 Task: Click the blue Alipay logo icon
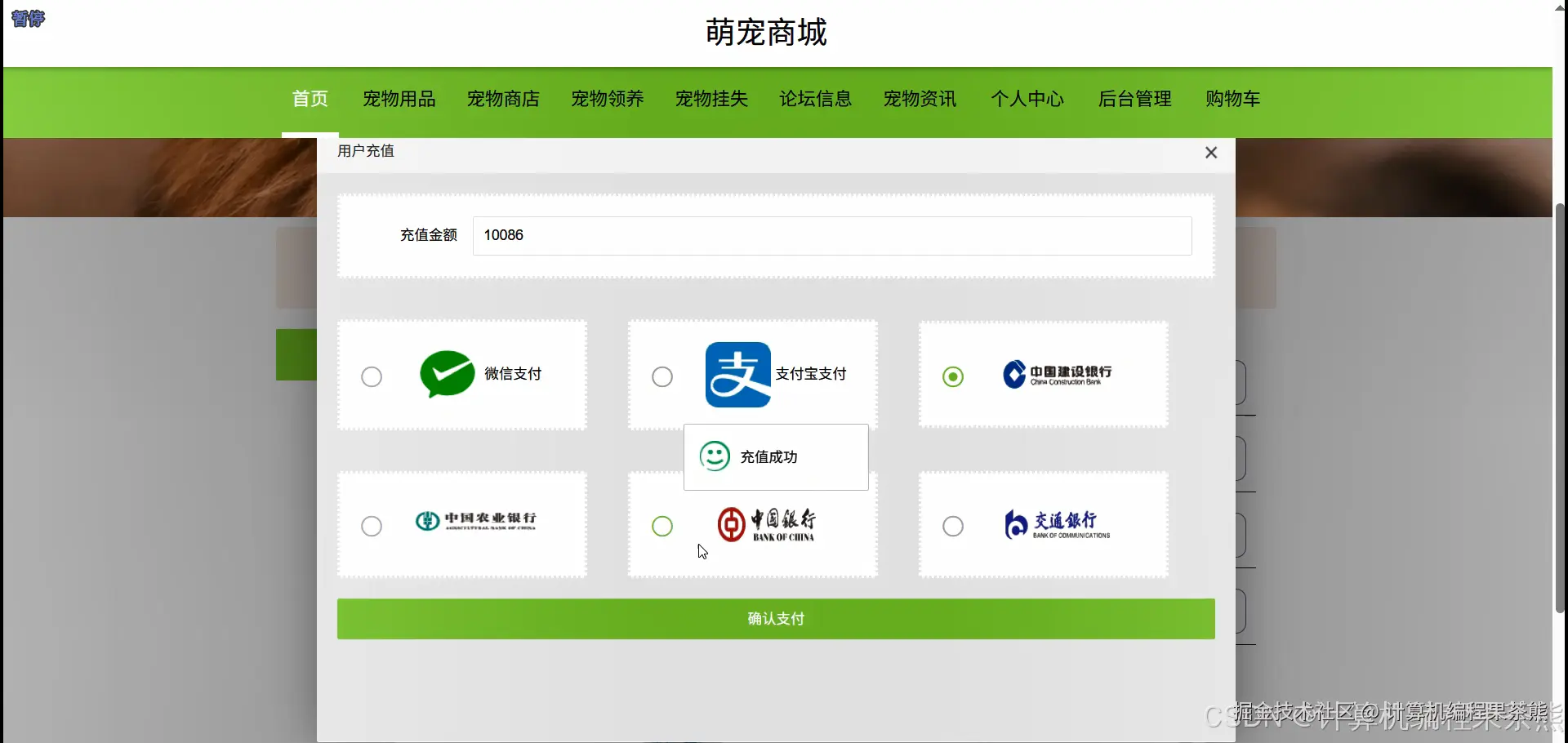(738, 374)
